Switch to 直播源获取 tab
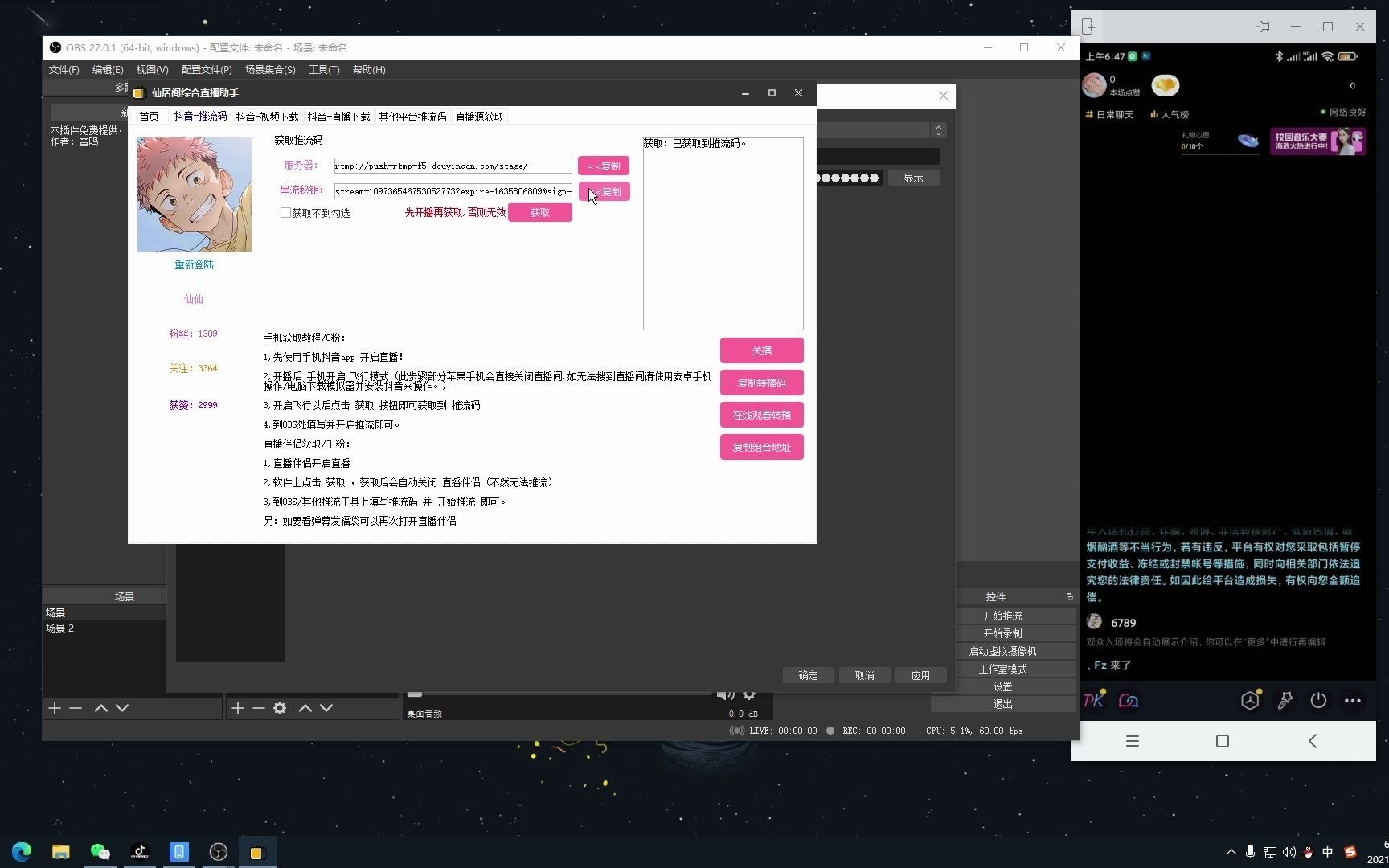This screenshot has height=868, width=1389. click(479, 117)
